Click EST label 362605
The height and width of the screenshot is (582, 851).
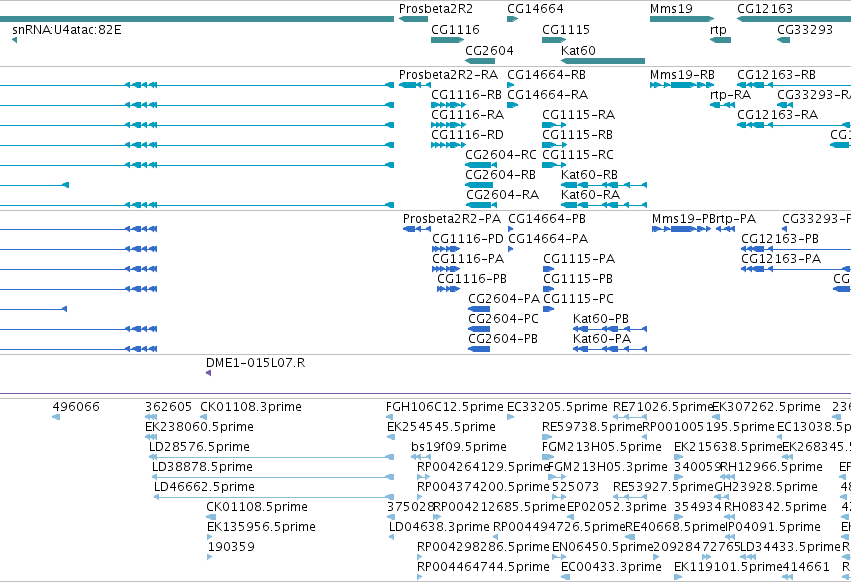pos(168,406)
